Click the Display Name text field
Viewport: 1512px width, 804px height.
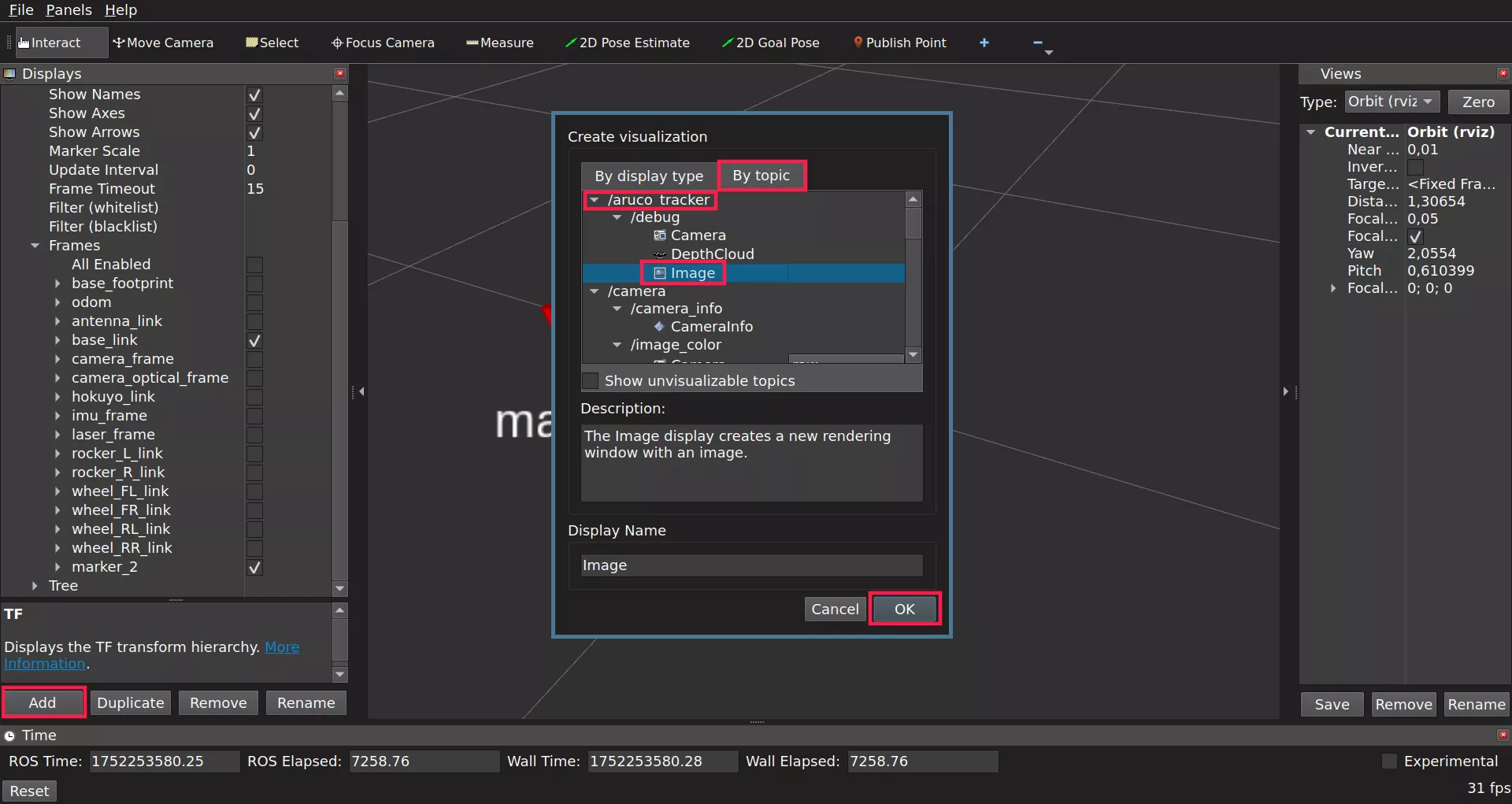(751, 565)
